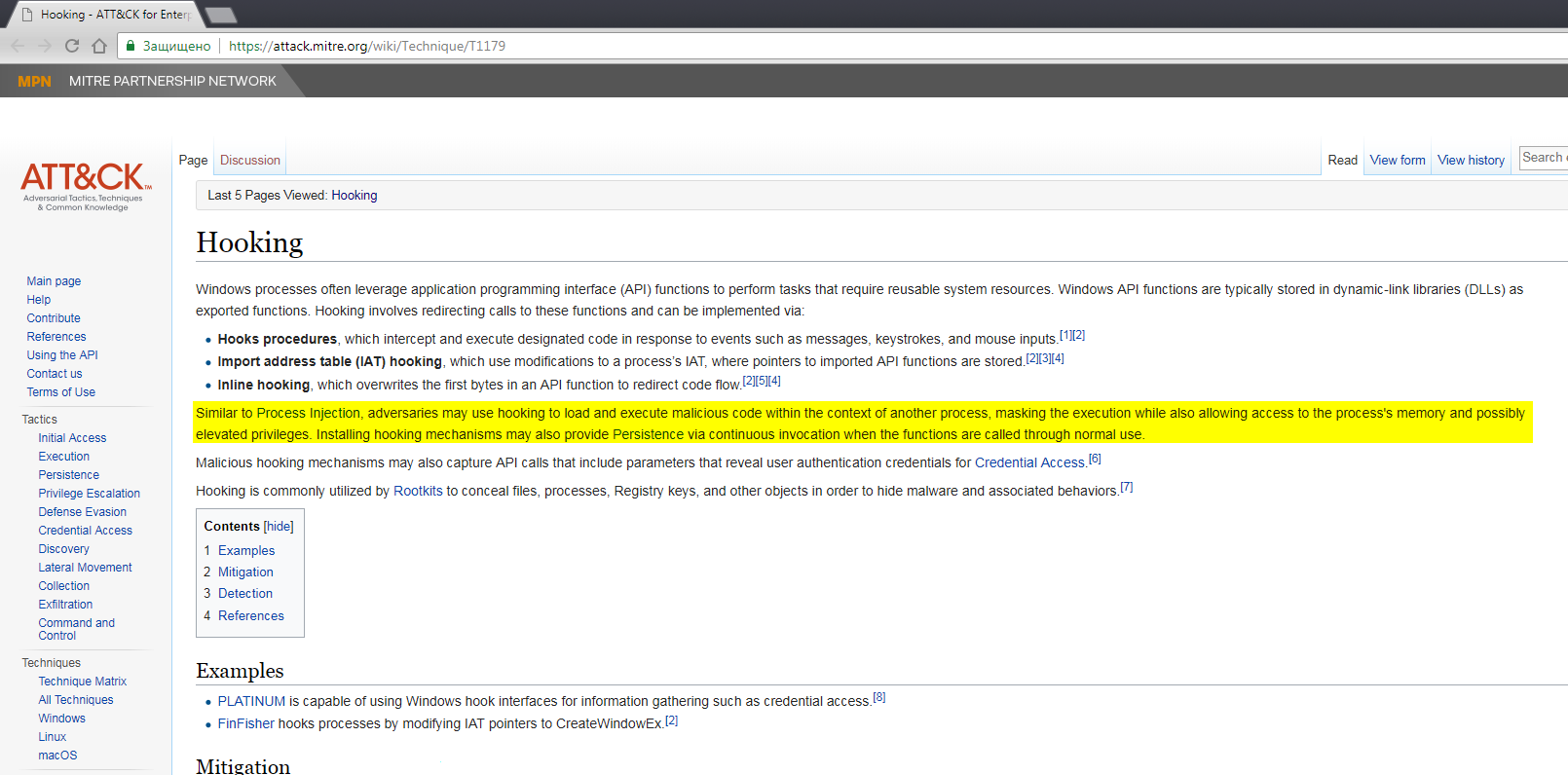Open Command and Control tactic

77,629
